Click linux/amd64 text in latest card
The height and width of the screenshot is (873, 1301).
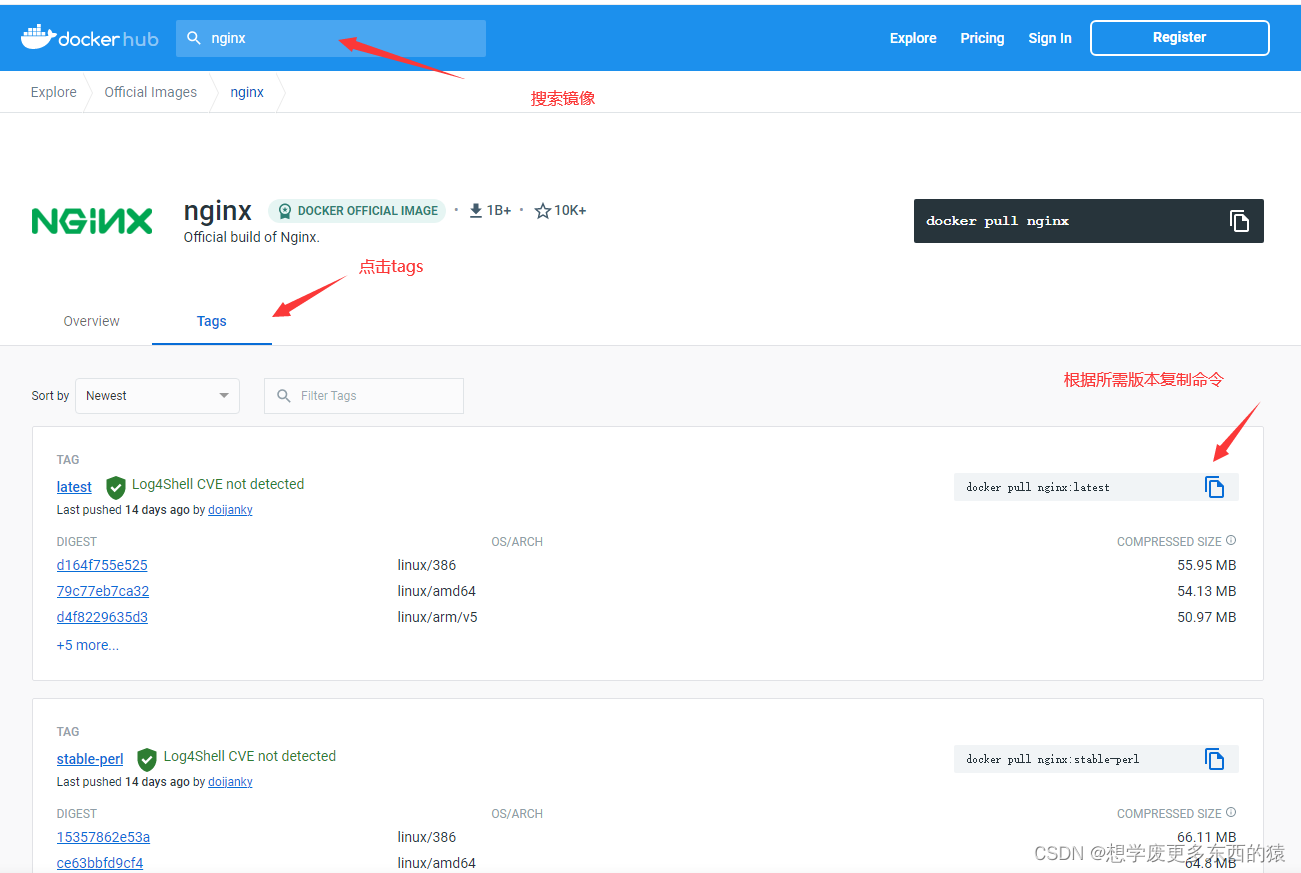(x=436, y=591)
